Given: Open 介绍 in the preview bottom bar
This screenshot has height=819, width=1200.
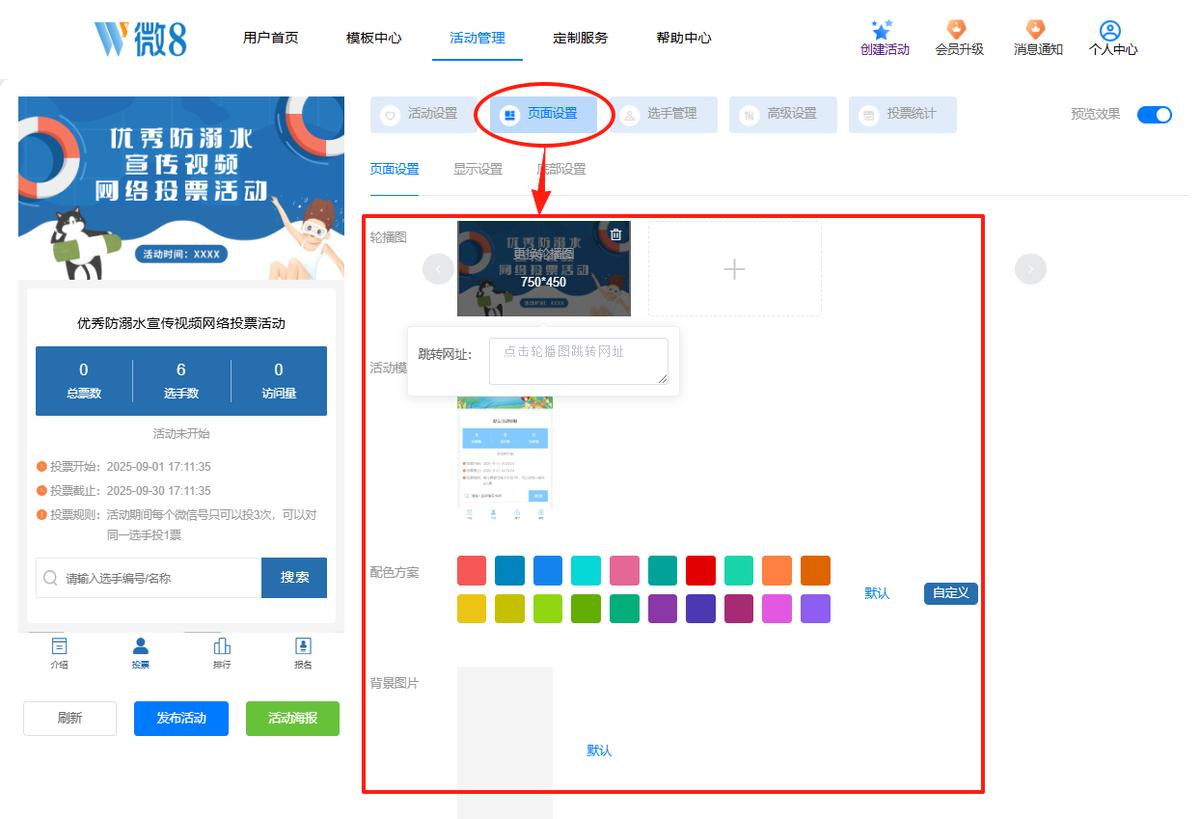Looking at the screenshot, I should pos(60,653).
